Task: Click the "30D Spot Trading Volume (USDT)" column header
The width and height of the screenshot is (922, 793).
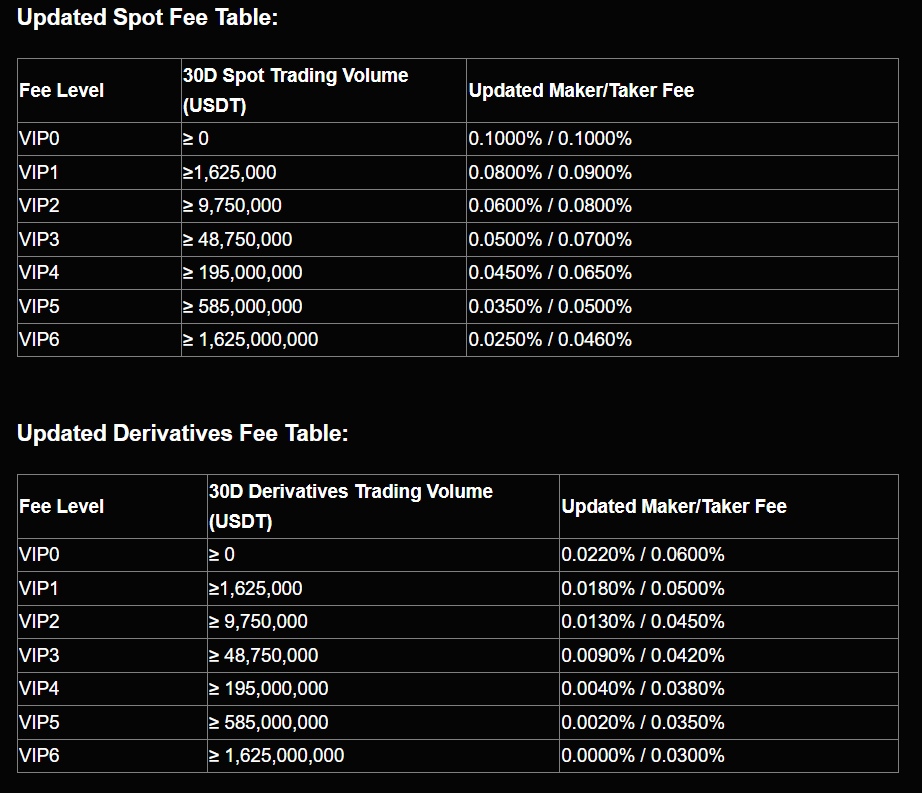Action: (x=295, y=90)
